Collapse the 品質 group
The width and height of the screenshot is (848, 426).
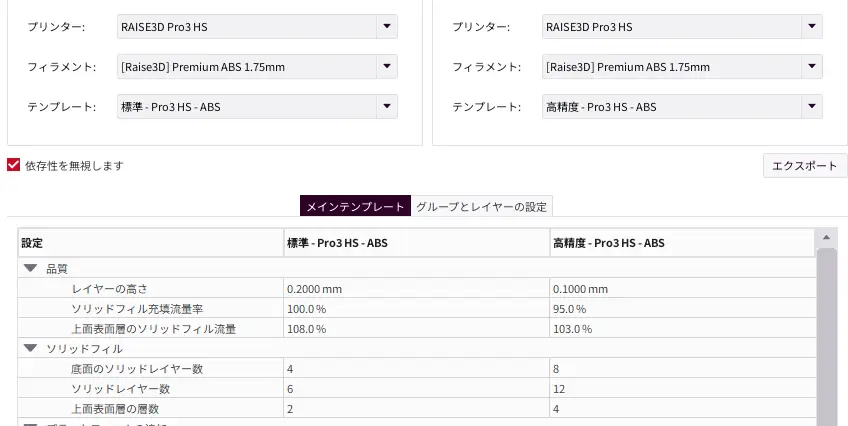click(x=31, y=269)
